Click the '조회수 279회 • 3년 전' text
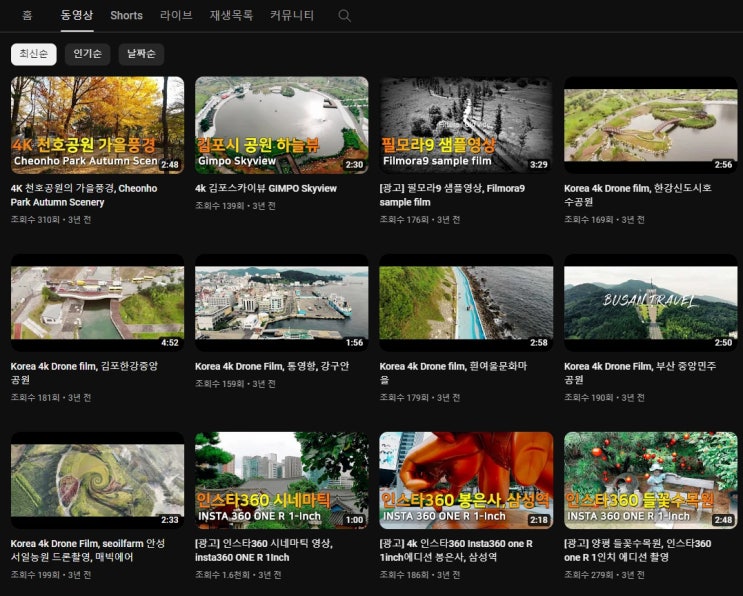The image size is (743, 596). (604, 575)
